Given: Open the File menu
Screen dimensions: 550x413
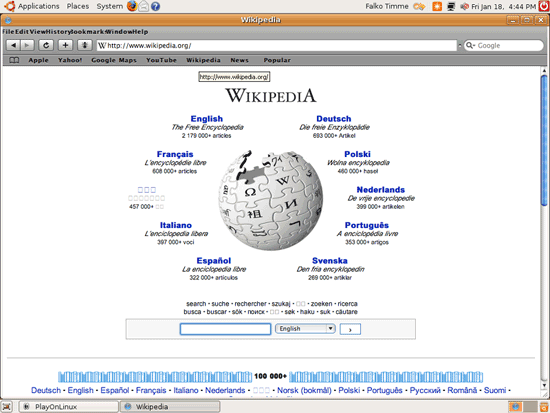Looking at the screenshot, I should pos(8,32).
